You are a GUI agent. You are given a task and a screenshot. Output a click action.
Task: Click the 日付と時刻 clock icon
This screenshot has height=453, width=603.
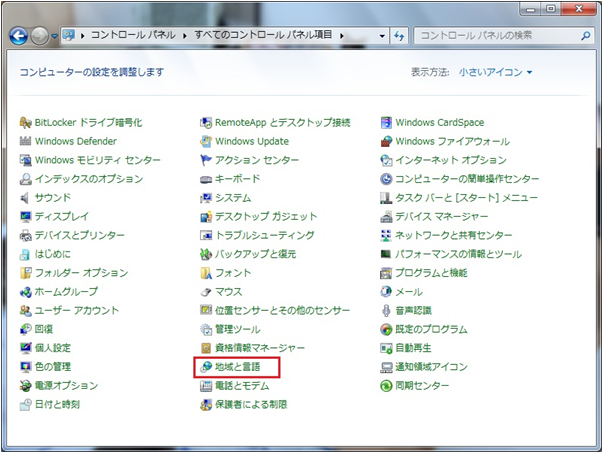(x=25, y=405)
